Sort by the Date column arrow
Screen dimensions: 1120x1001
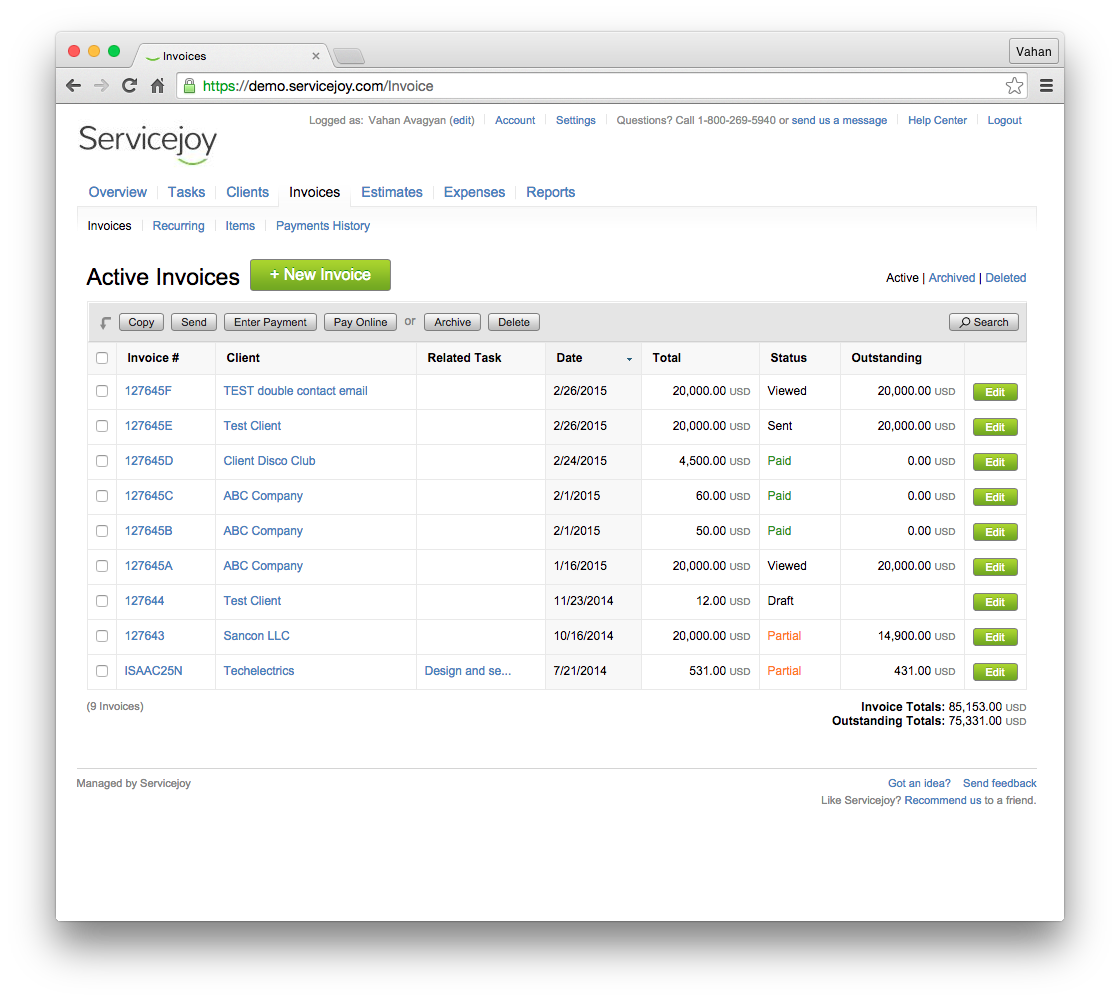coord(629,359)
